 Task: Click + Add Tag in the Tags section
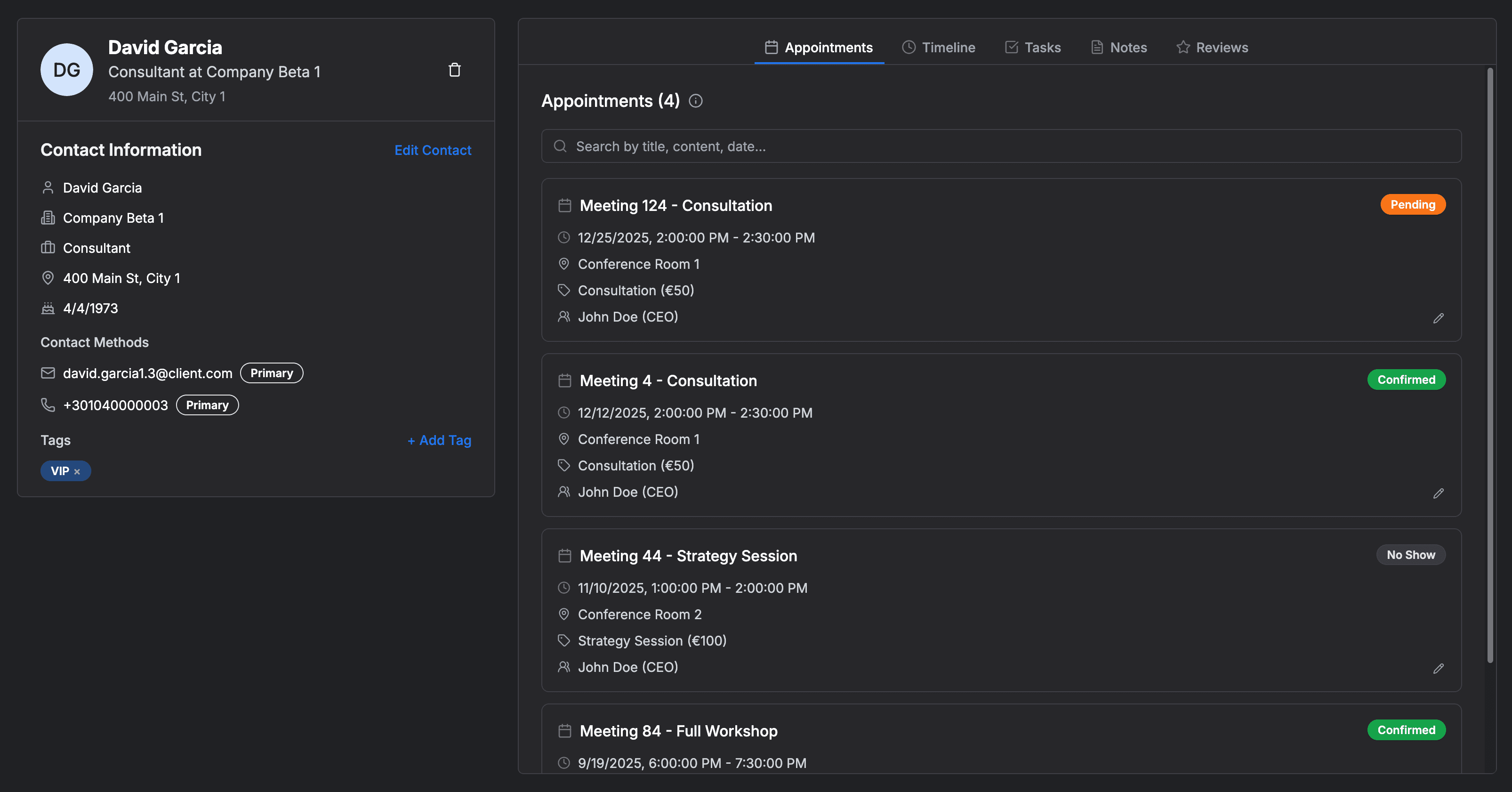click(x=439, y=440)
